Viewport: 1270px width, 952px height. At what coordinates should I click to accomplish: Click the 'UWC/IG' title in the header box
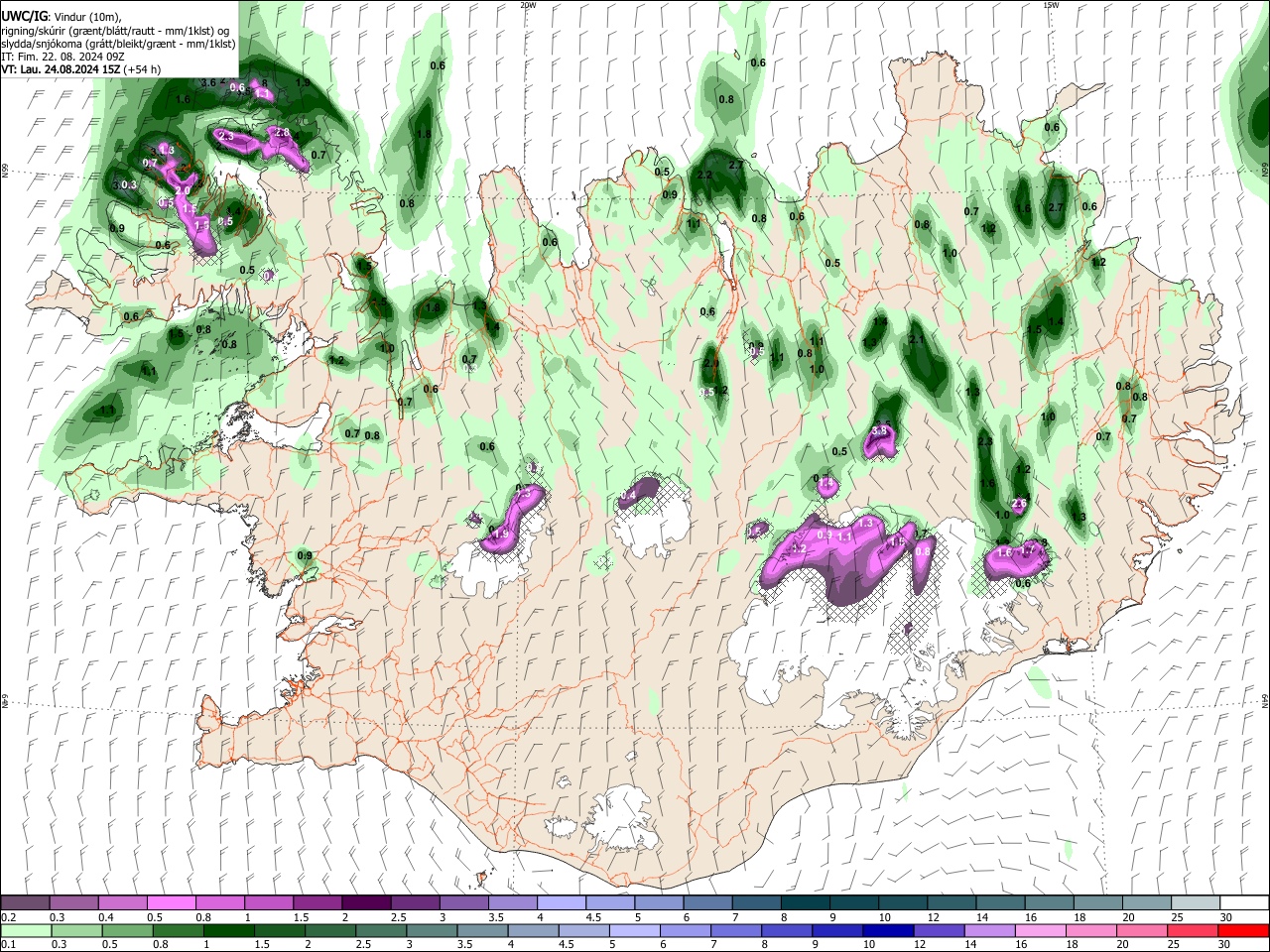(25, 17)
